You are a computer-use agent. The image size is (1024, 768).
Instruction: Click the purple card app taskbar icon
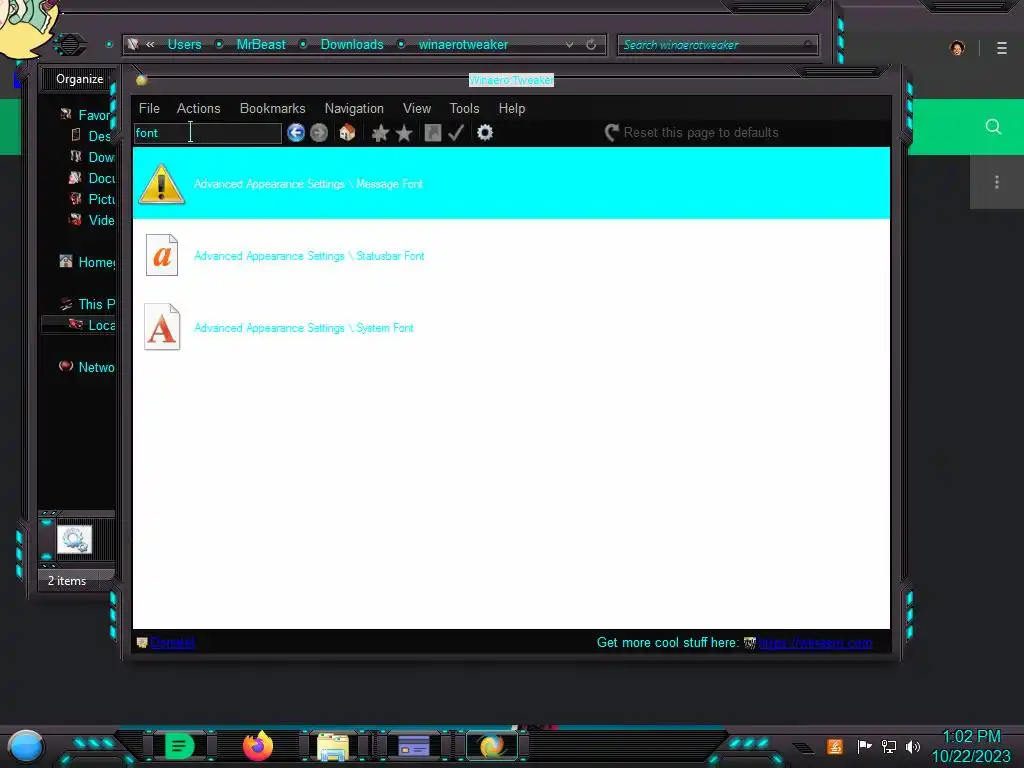(x=413, y=746)
